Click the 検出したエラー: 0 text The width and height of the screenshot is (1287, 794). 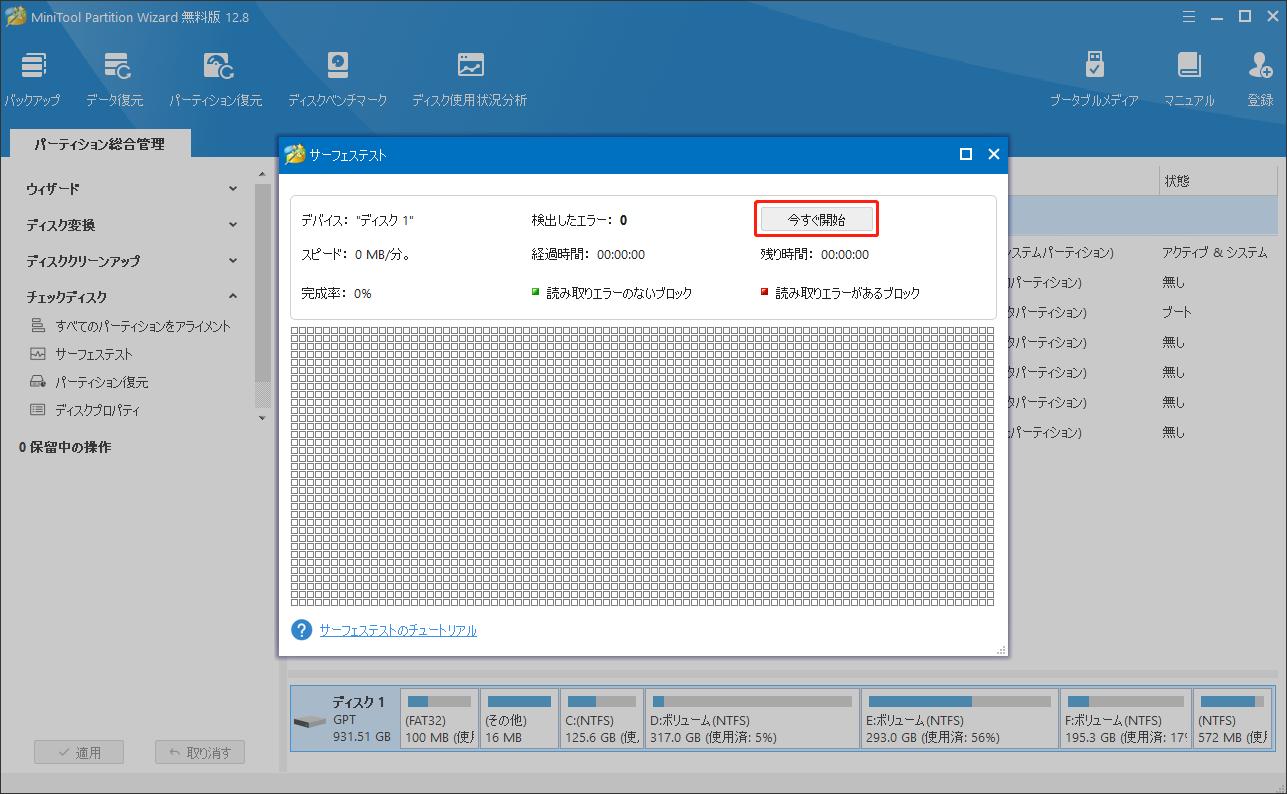580,219
